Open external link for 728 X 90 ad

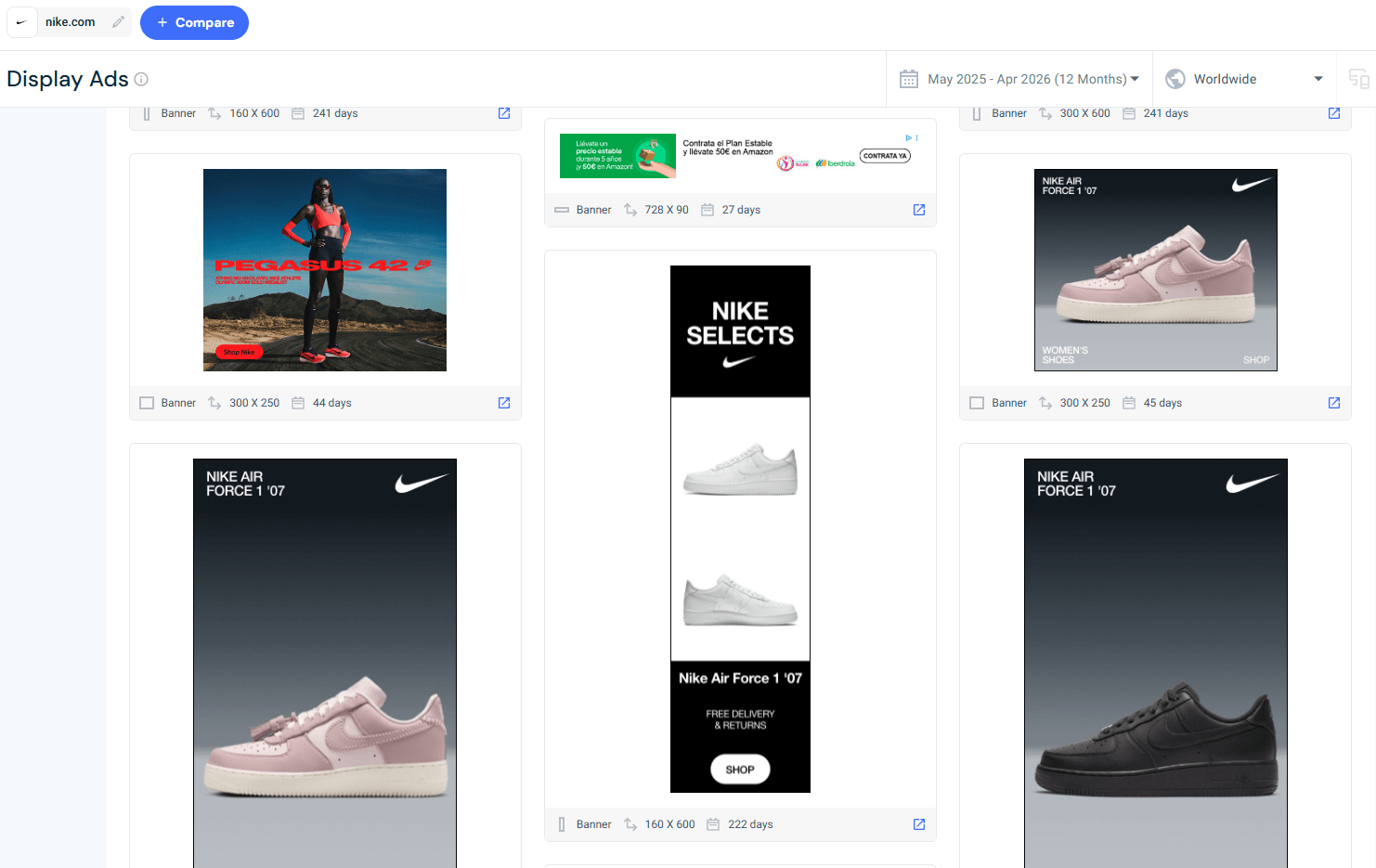919,210
